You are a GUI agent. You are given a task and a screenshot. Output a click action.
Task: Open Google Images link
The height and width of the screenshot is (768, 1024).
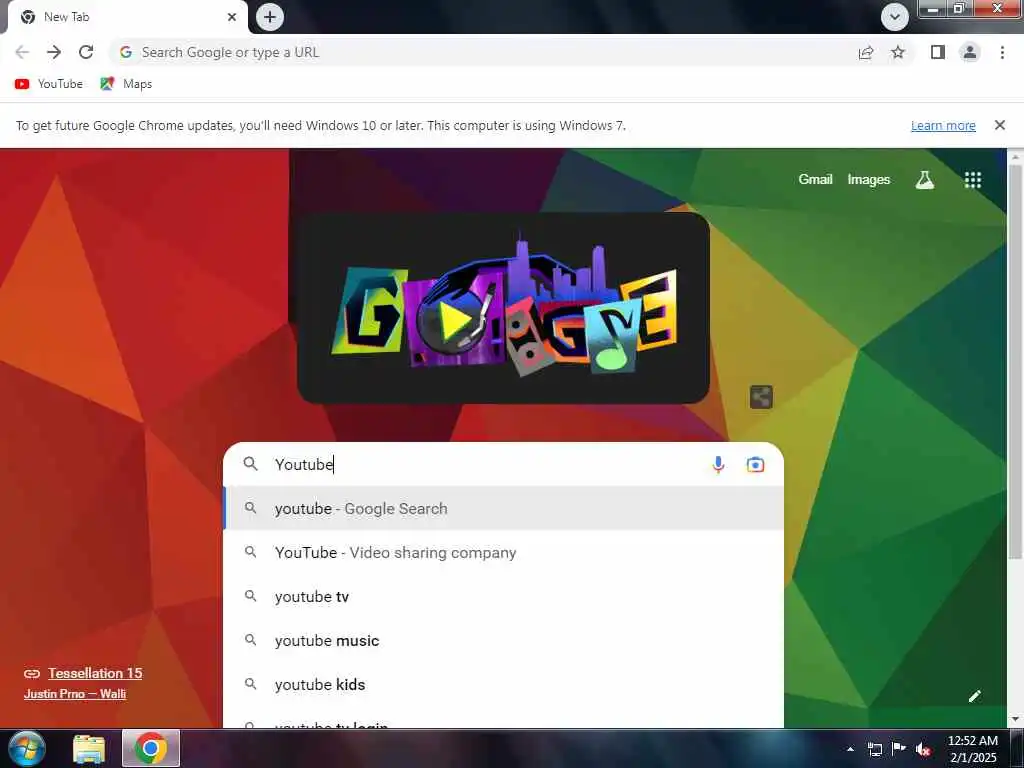point(869,180)
